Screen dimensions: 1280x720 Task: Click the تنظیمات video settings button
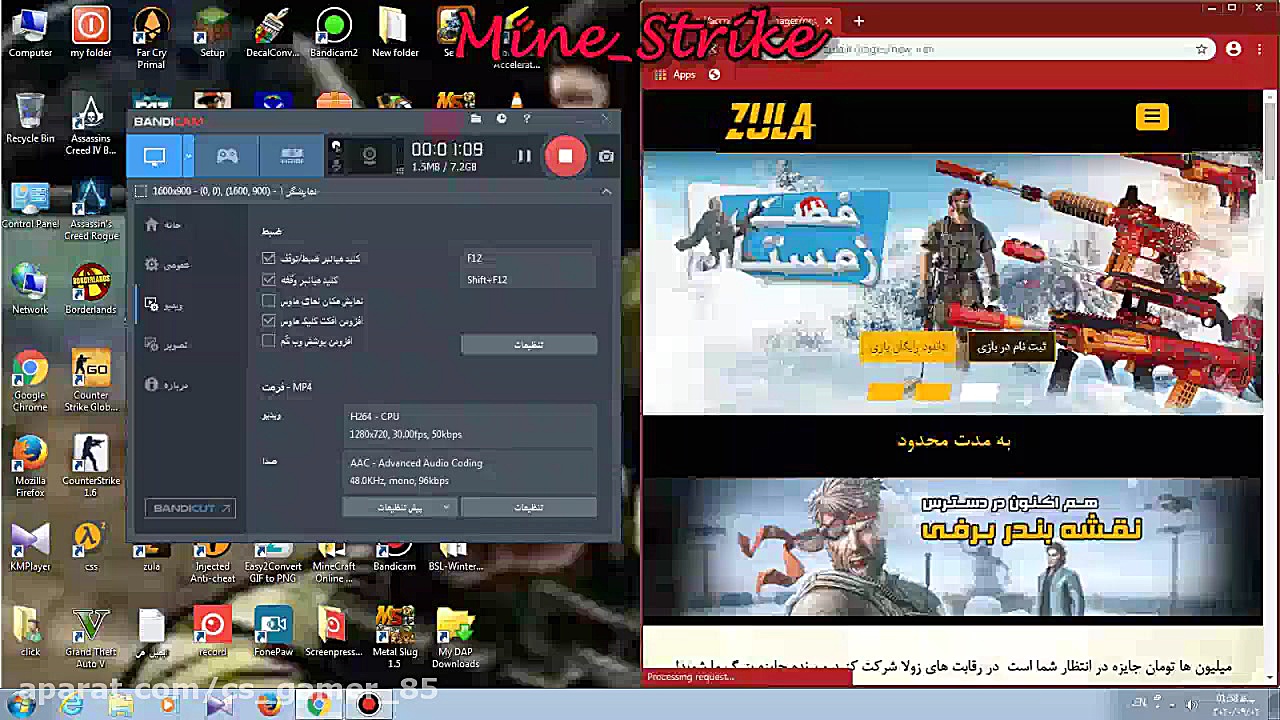click(x=528, y=507)
